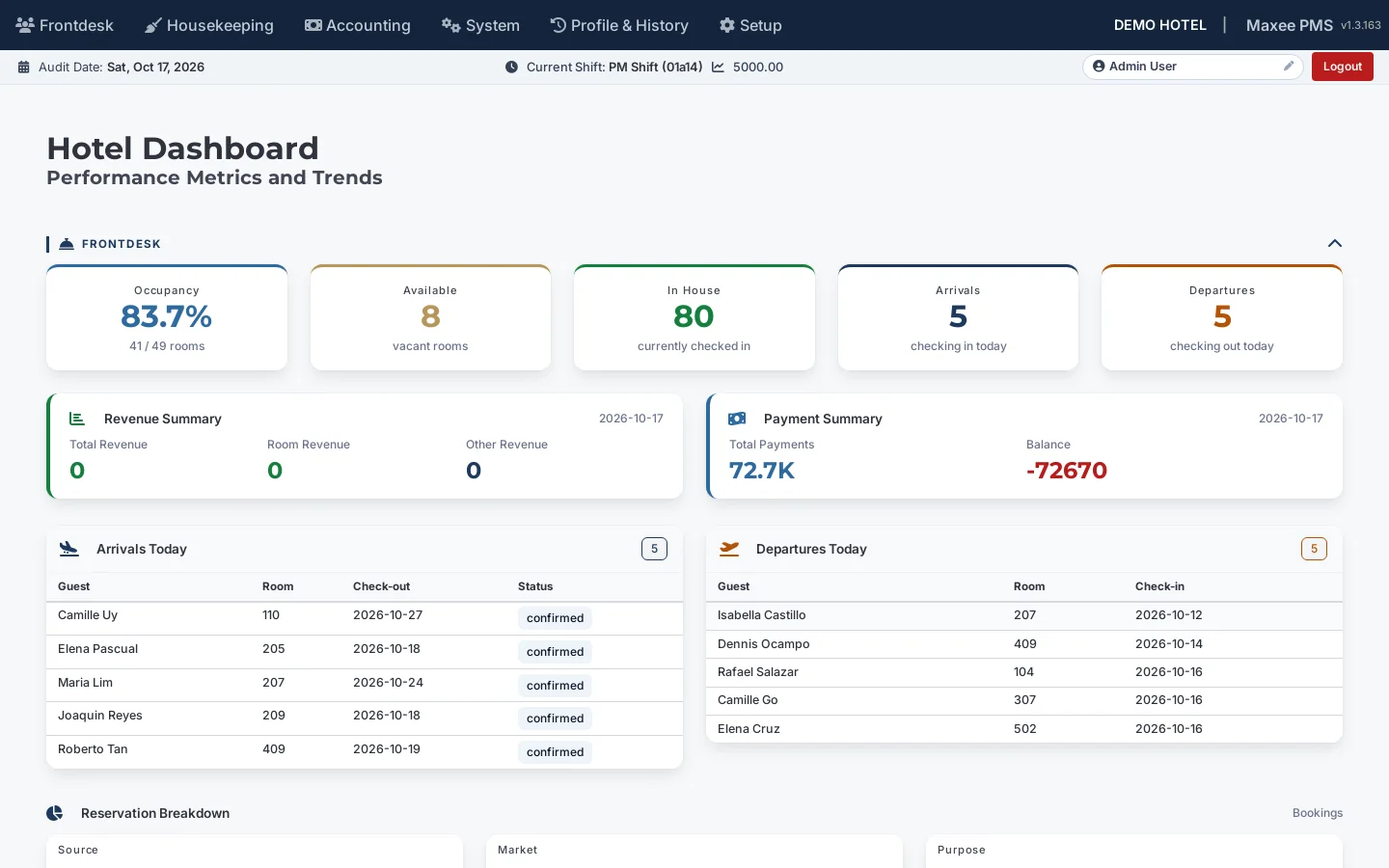Screen dimensions: 1389x868
Task: Click the Purpose breakdown card heading
Action: click(x=962, y=850)
